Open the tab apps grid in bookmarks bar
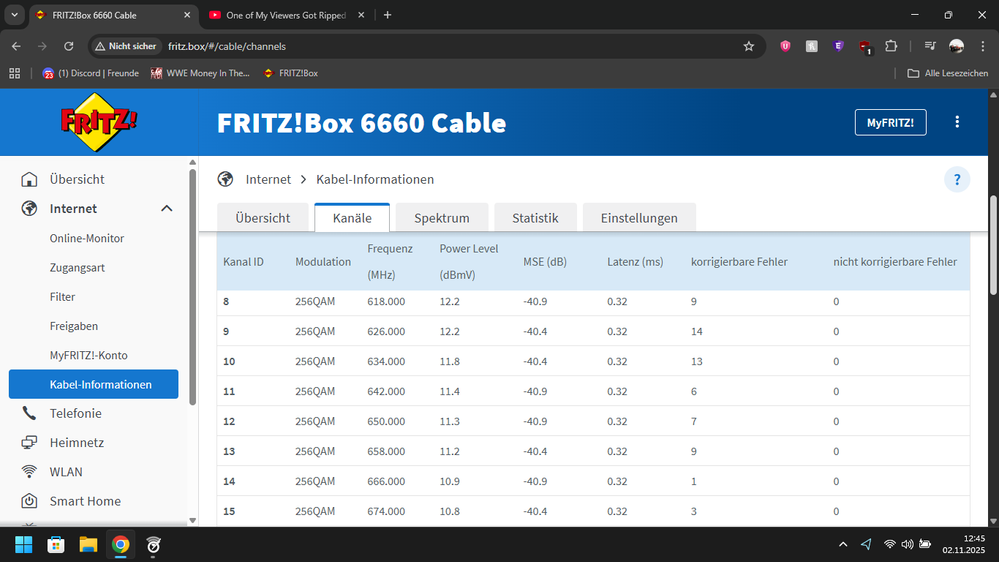Viewport: 999px width, 562px height. [x=15, y=73]
